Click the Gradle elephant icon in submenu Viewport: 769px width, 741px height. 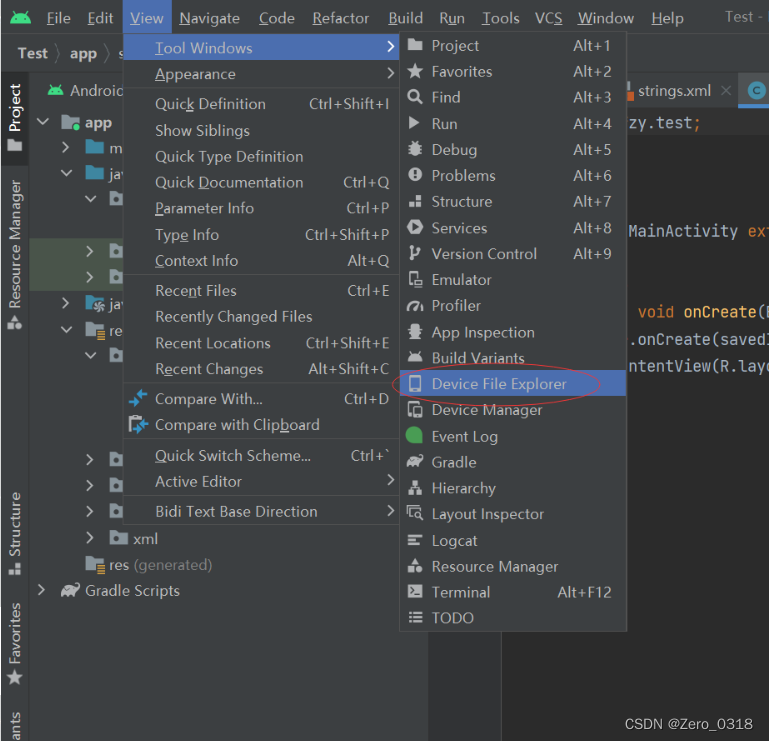[415, 461]
